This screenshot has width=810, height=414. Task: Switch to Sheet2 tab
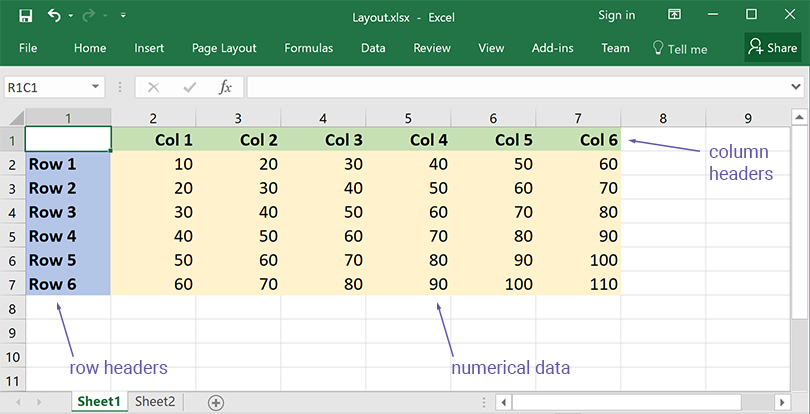(x=155, y=402)
